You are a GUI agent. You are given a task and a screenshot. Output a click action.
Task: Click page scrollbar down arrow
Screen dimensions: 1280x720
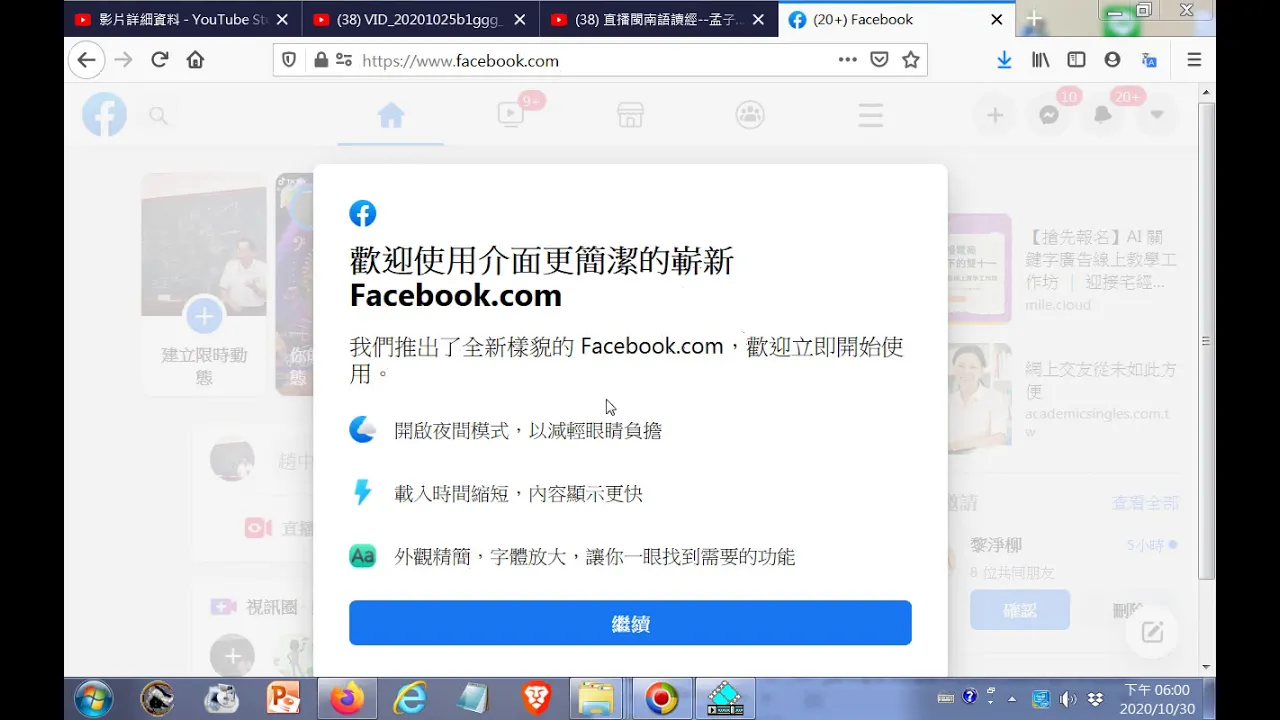point(1207,667)
